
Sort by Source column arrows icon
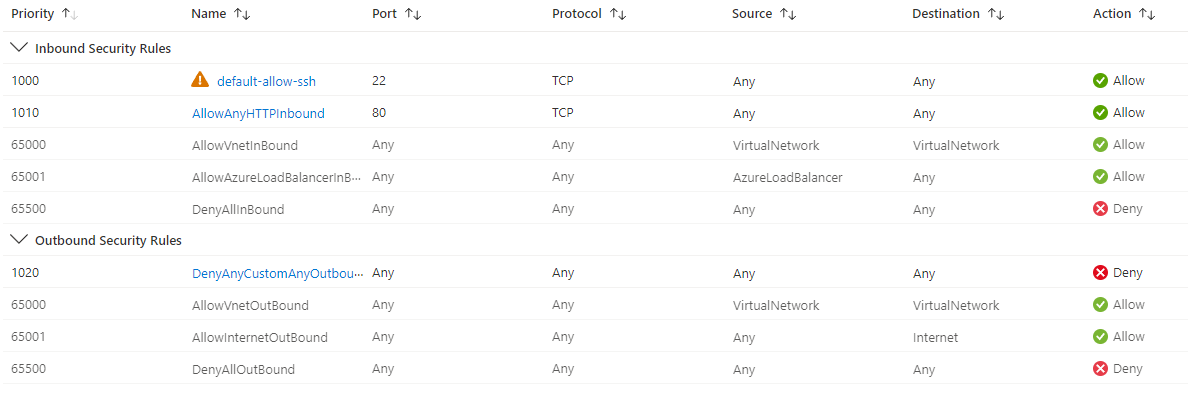coord(788,14)
